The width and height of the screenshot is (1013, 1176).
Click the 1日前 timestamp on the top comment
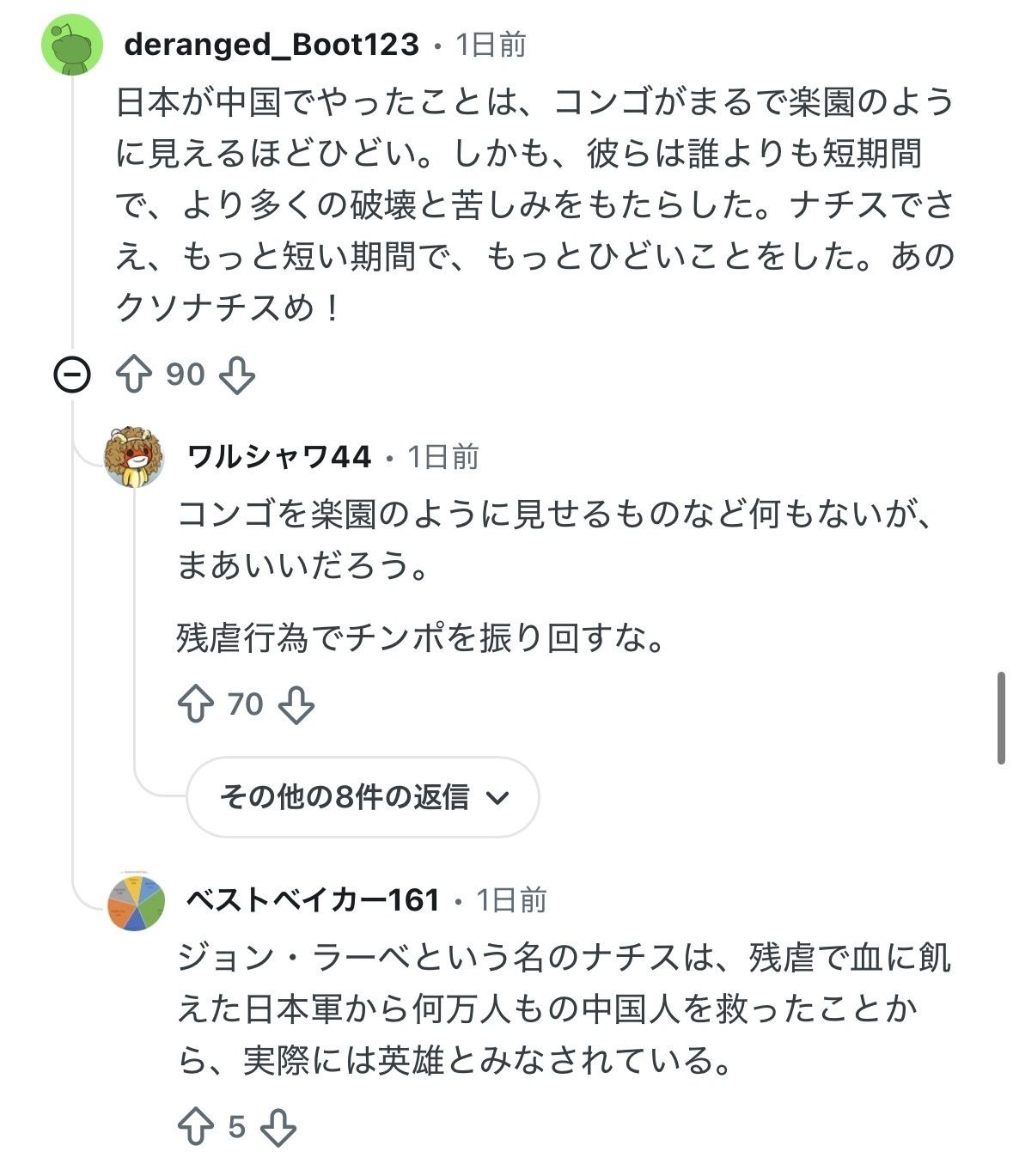[491, 45]
